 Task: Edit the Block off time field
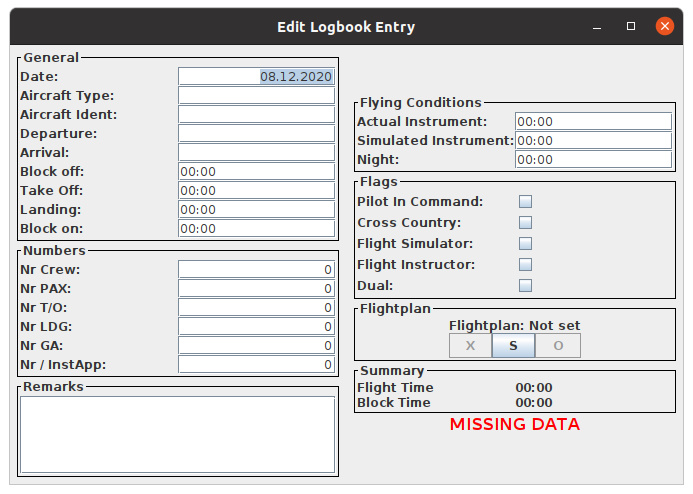(256, 171)
